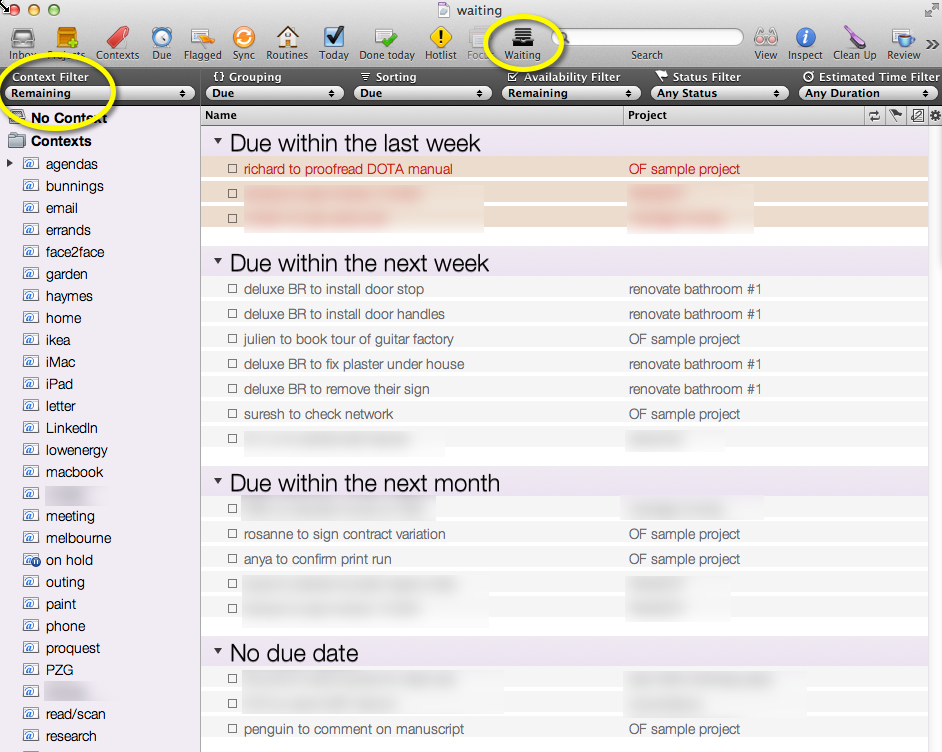Open the Hotlist perspective
This screenshot has width=942, height=752.
pos(440,41)
